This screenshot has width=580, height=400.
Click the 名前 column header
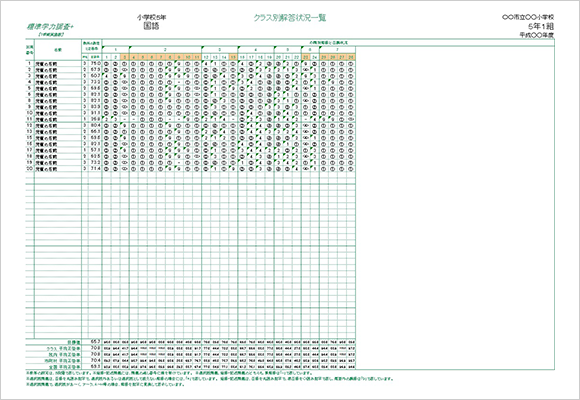[58, 50]
